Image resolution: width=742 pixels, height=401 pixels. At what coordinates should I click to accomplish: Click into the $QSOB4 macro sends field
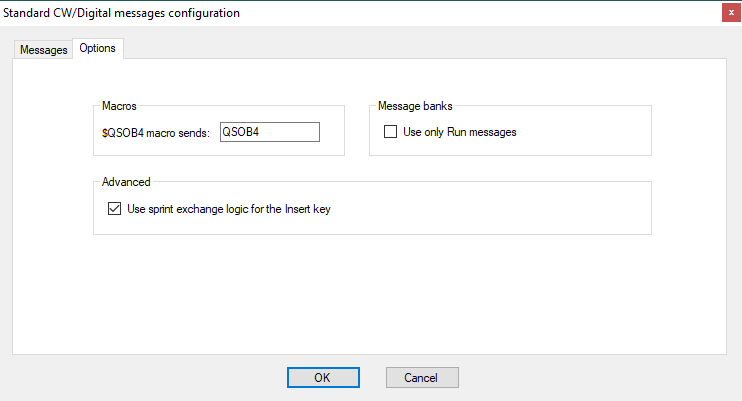(270, 132)
